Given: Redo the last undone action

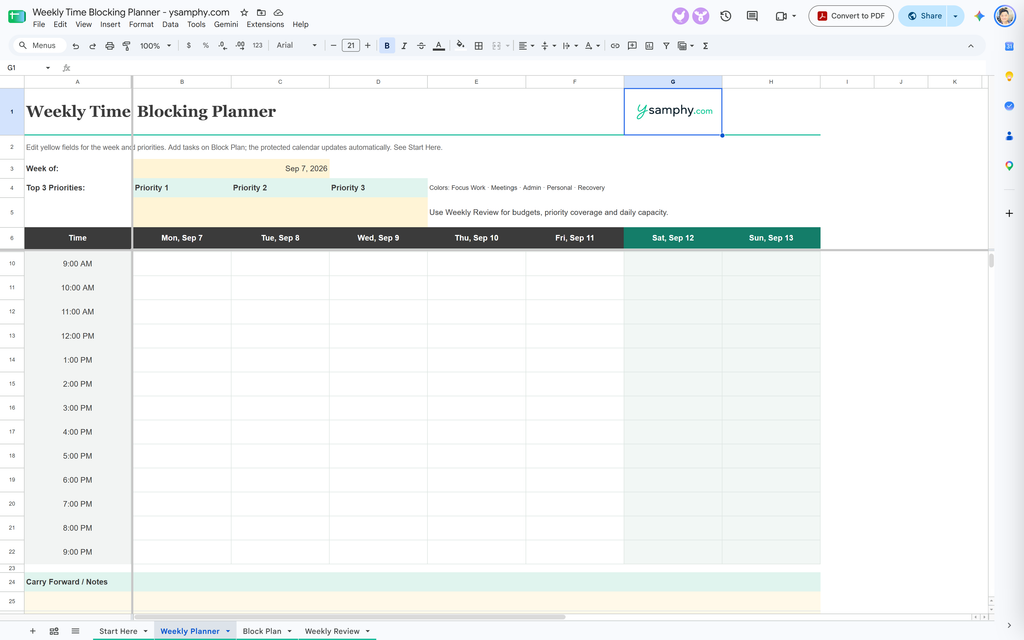Looking at the screenshot, I should tap(93, 46).
